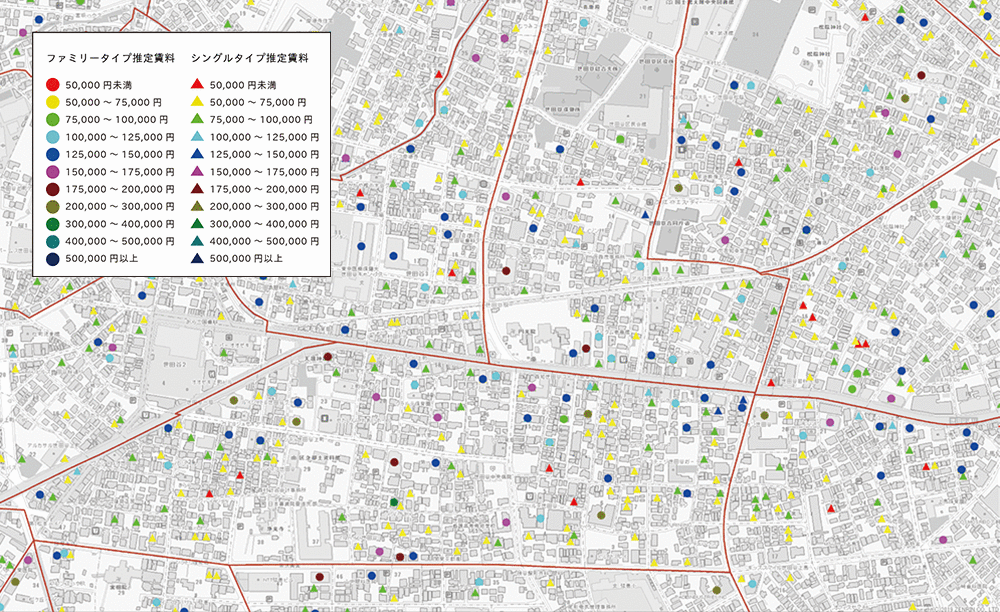Click the teal circle icon for 400,000～500,000円
The image size is (1000, 612).
tap(52, 240)
